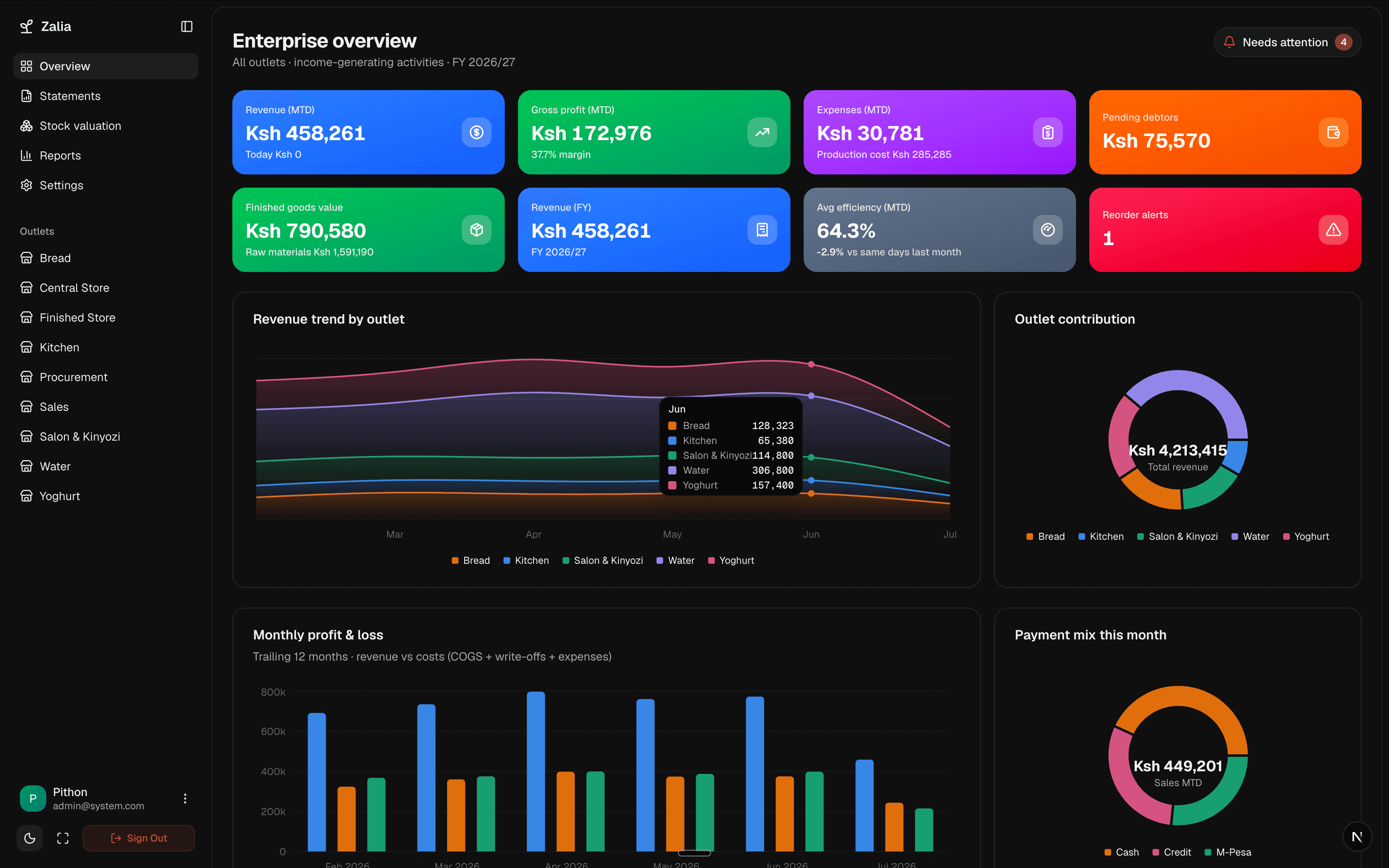Open the Pending debtors Ksh 75,570 card

tap(1225, 132)
